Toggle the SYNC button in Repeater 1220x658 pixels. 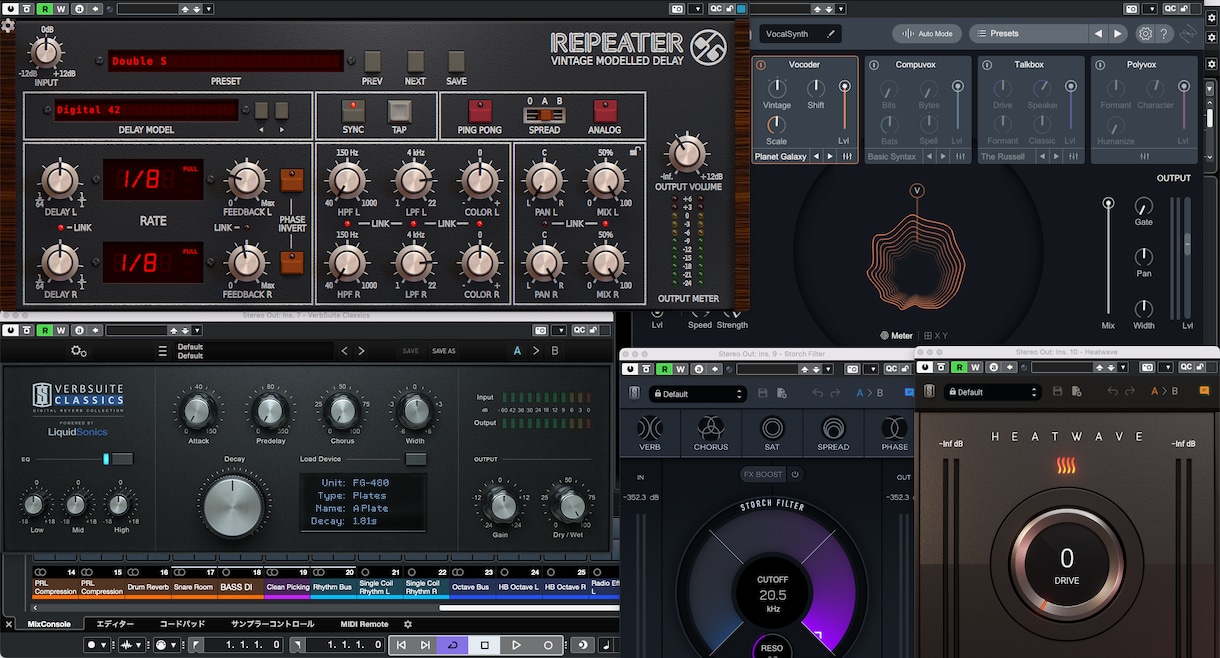tap(353, 110)
